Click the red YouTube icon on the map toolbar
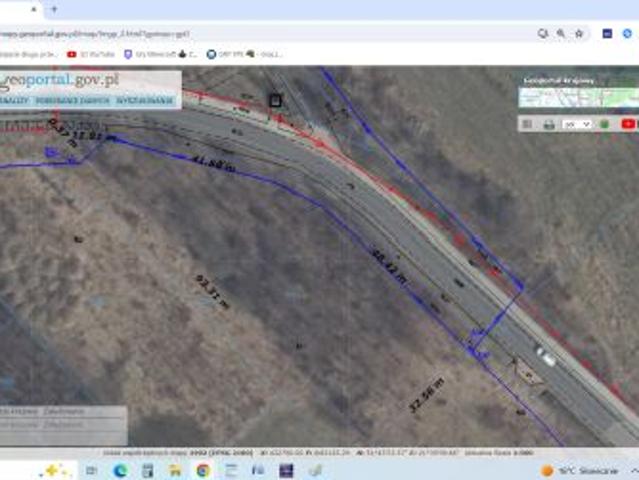Screen dimensions: 639x480 (628, 124)
